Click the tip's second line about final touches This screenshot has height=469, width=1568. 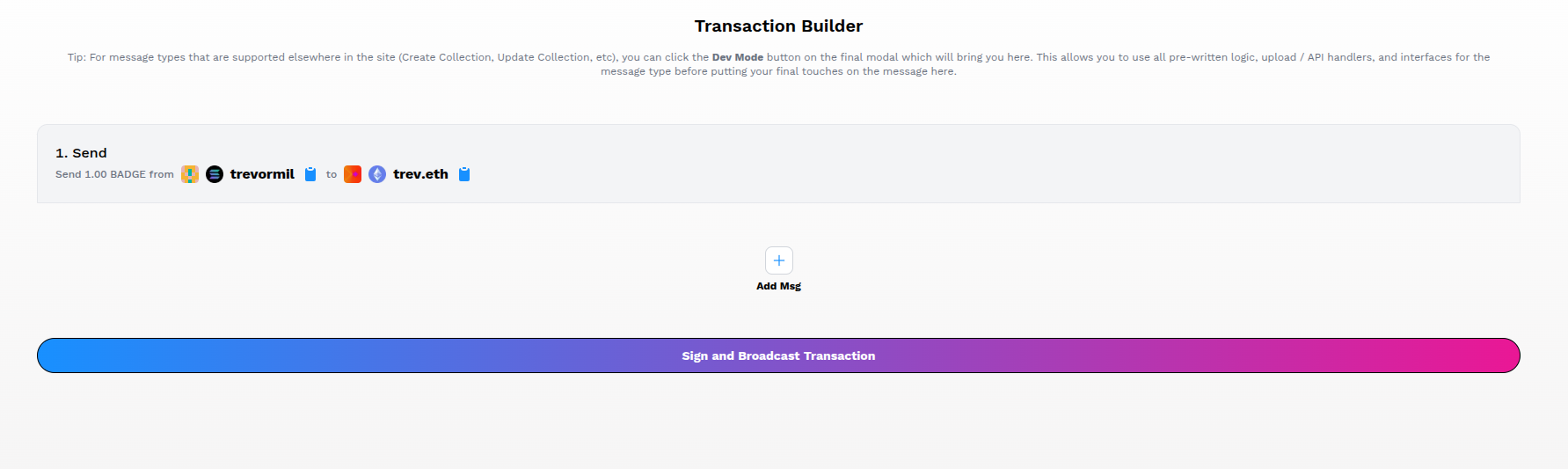coord(778,71)
